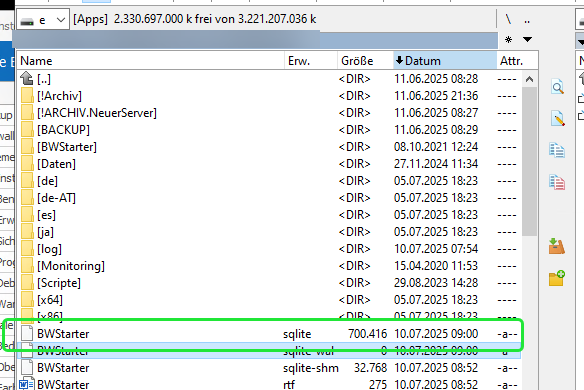Click the date '11.06.2025 21:36' cell
The height and width of the screenshot is (390, 584).
(436, 96)
